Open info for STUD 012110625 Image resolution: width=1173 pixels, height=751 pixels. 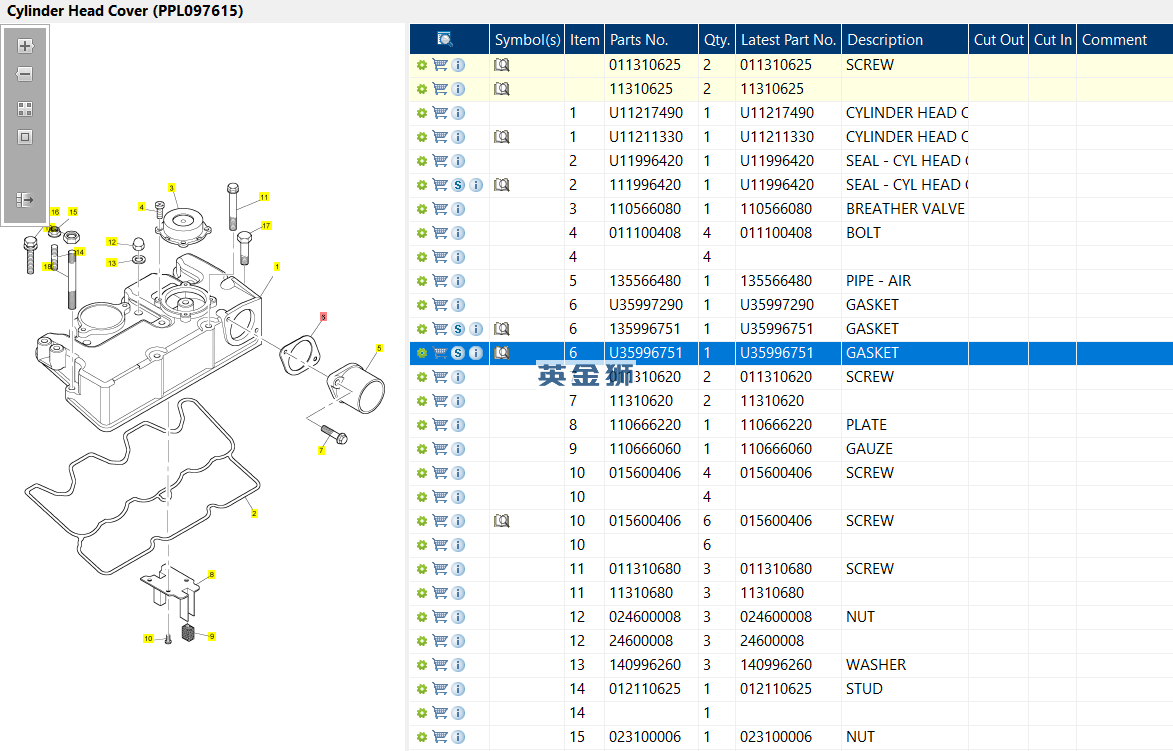tap(459, 689)
